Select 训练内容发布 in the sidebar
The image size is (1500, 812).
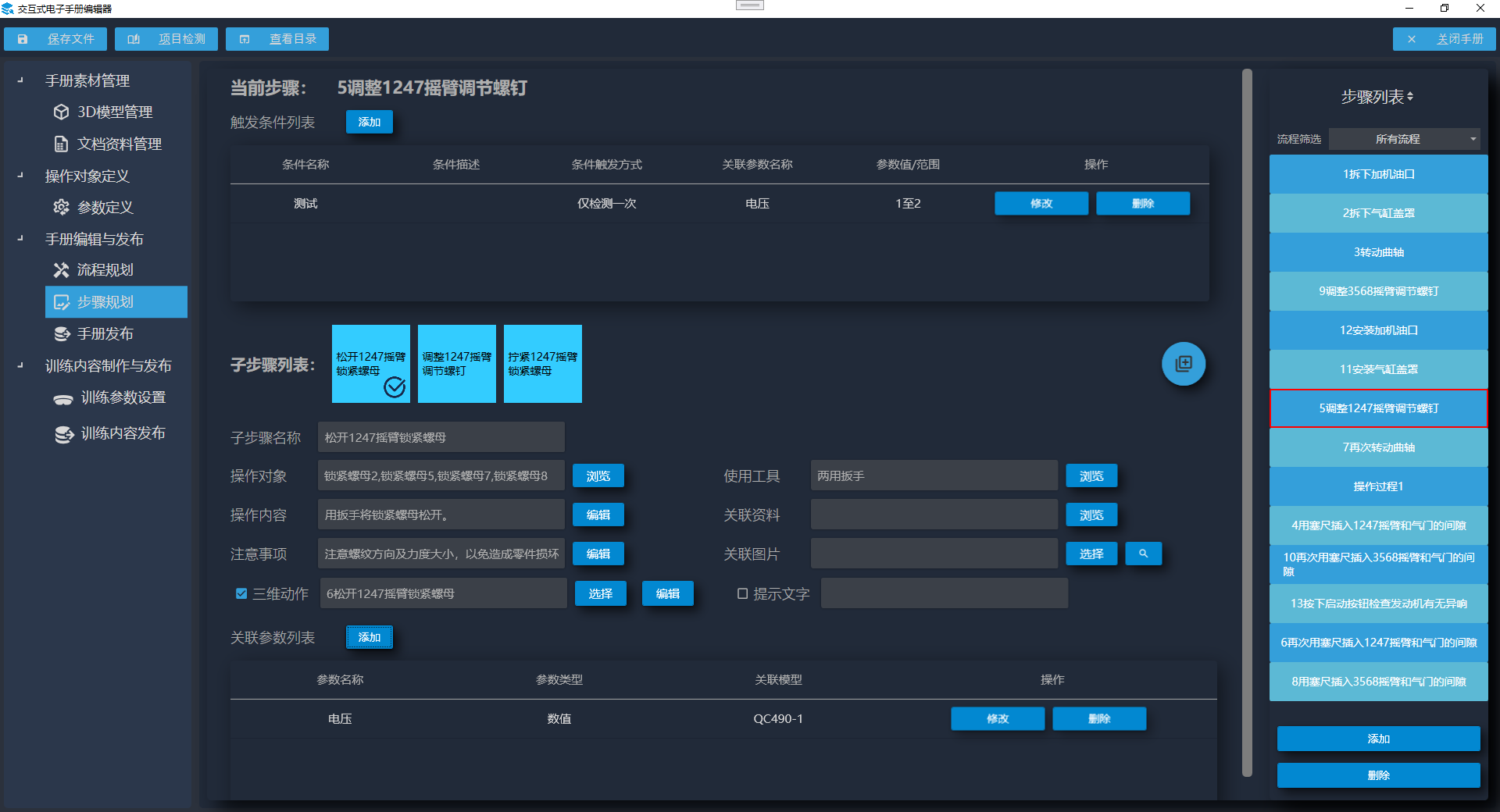pyautogui.click(x=123, y=433)
